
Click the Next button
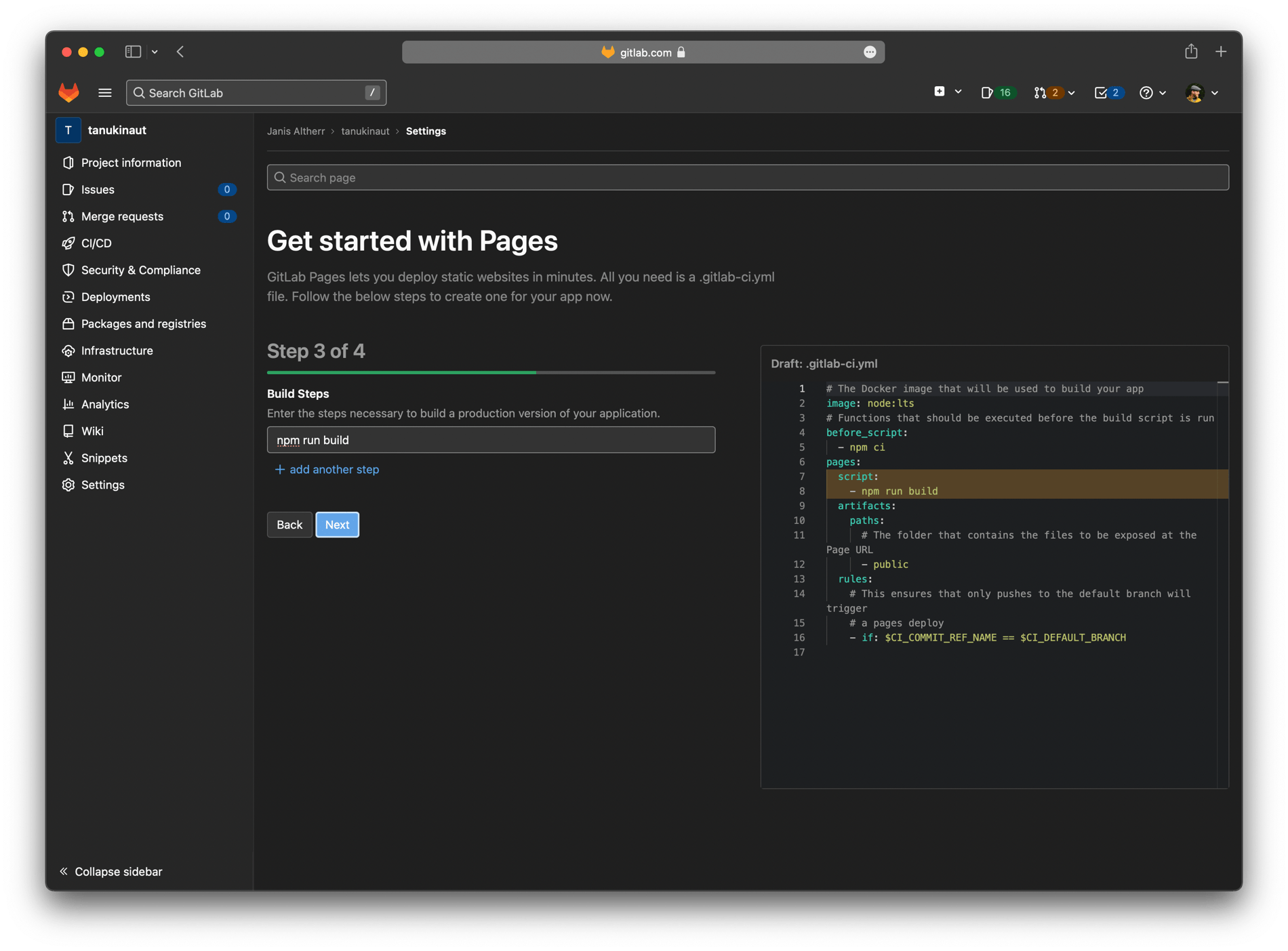coord(337,524)
